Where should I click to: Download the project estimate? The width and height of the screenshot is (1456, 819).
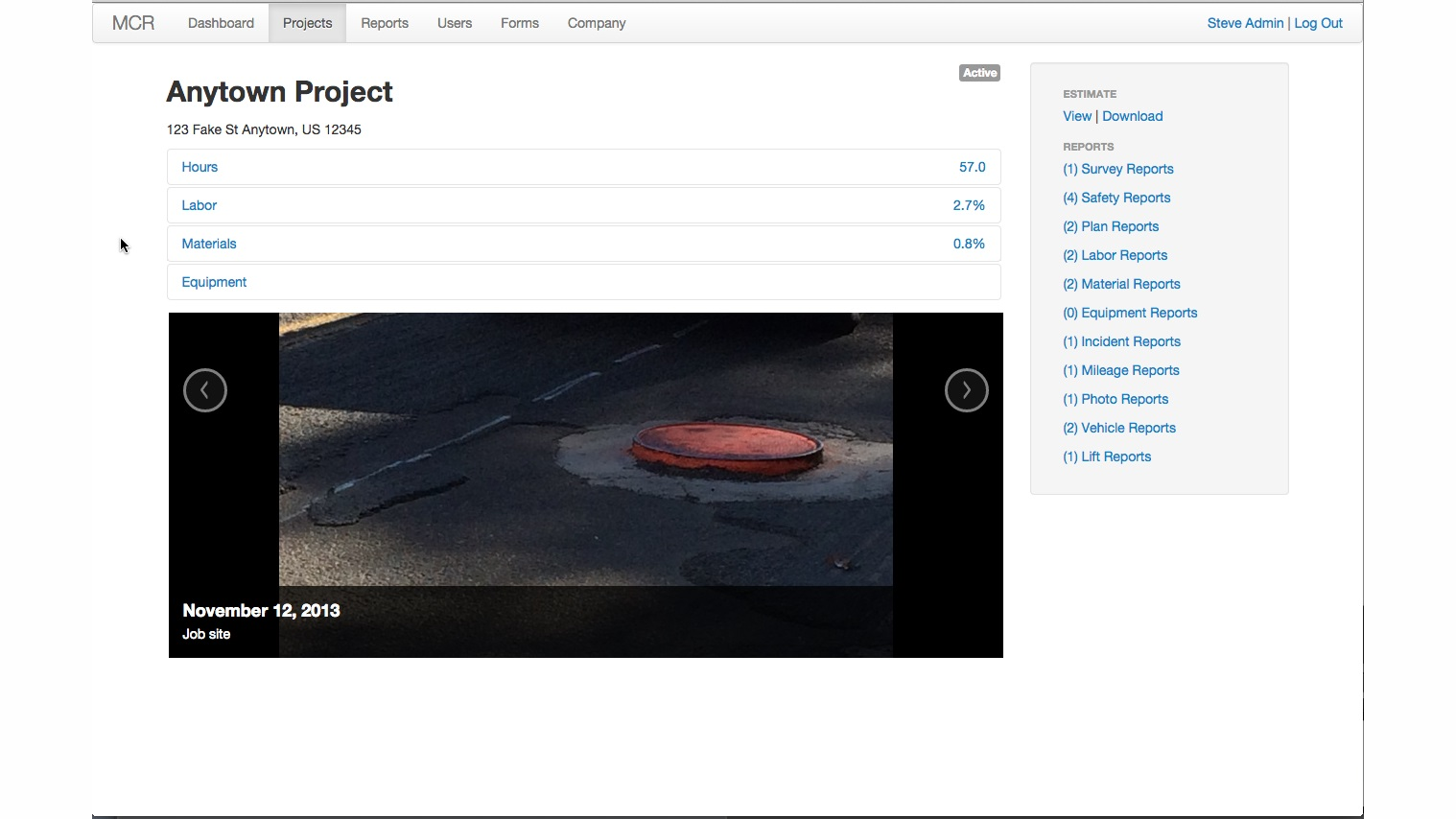[x=1133, y=116]
